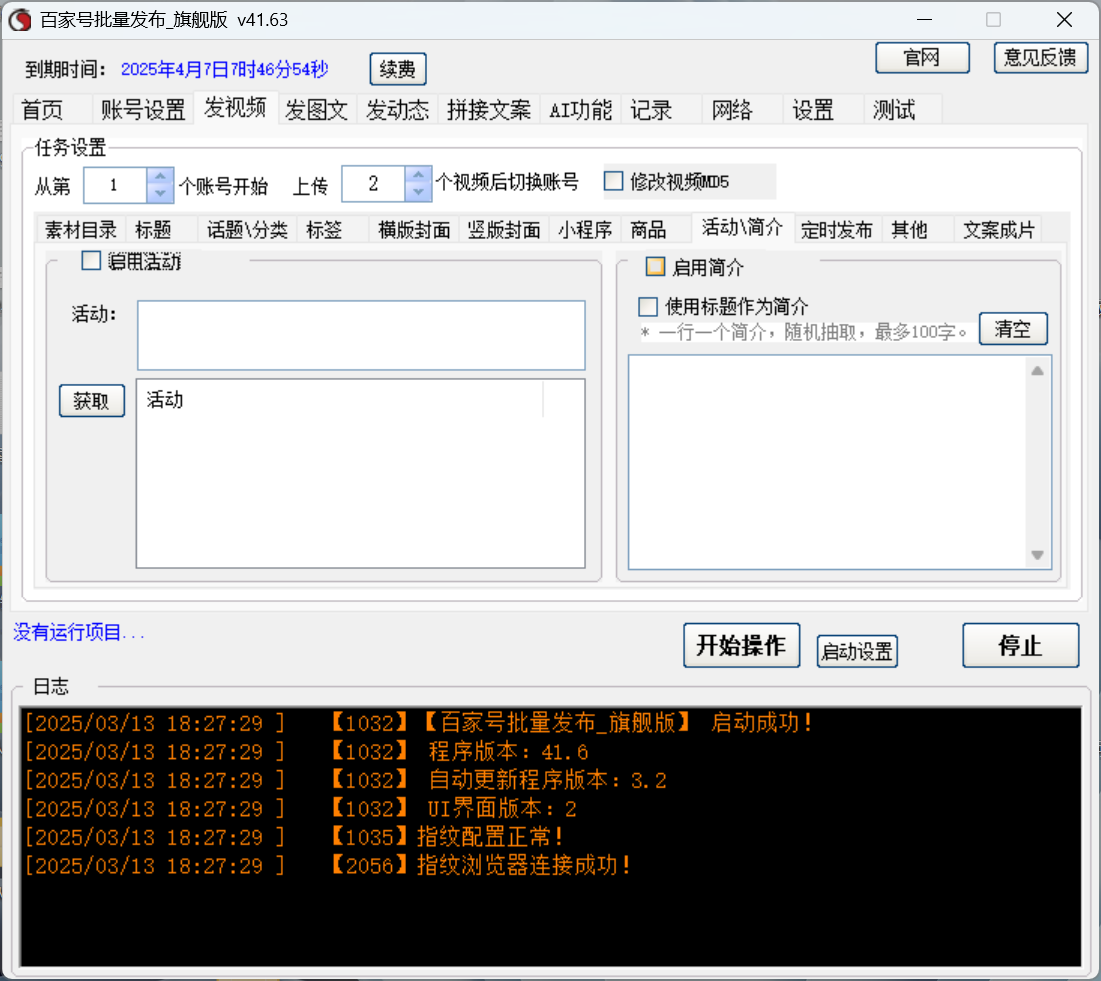Click the 开始操作 start button

point(741,645)
